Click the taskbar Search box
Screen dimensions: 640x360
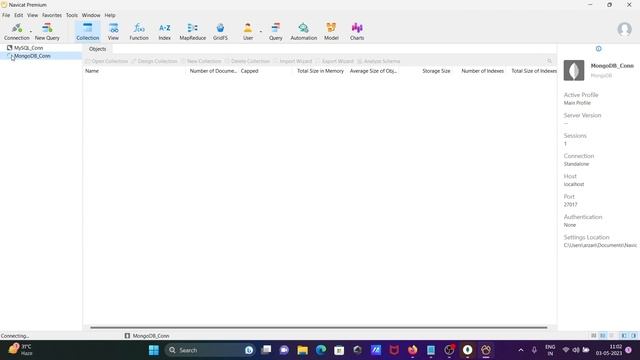[x=209, y=350]
